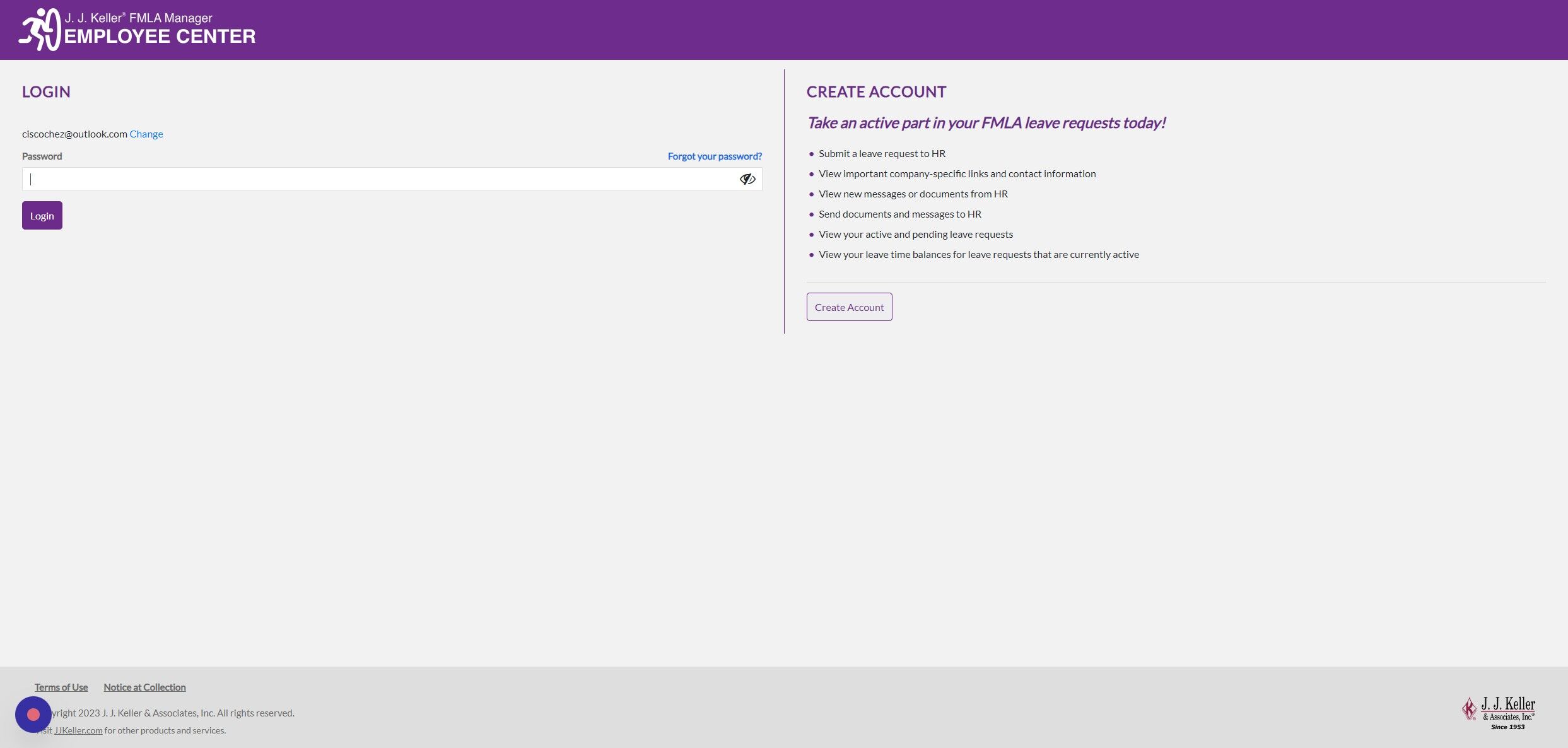The width and height of the screenshot is (1568, 748).
Task: Focus the Password input field
Action: 392,179
